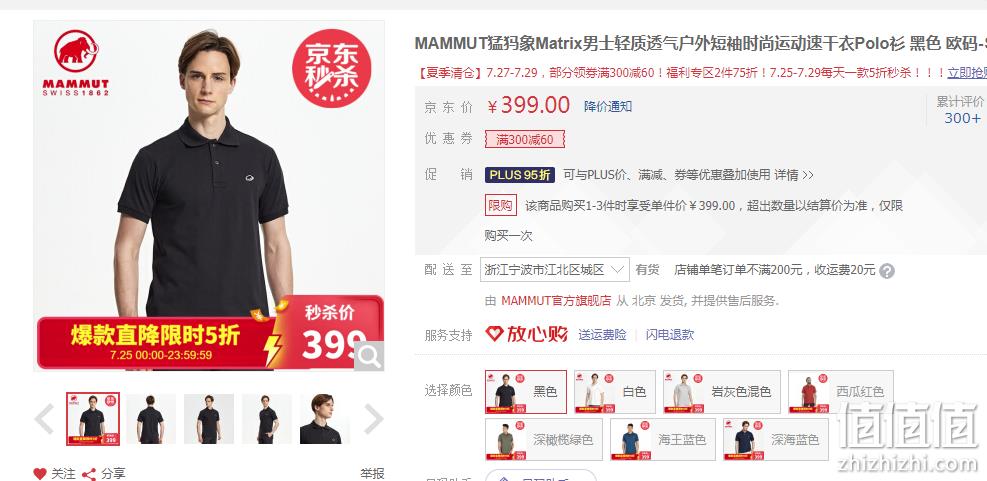
Task: Click the 举报 report link
Action: [372, 473]
